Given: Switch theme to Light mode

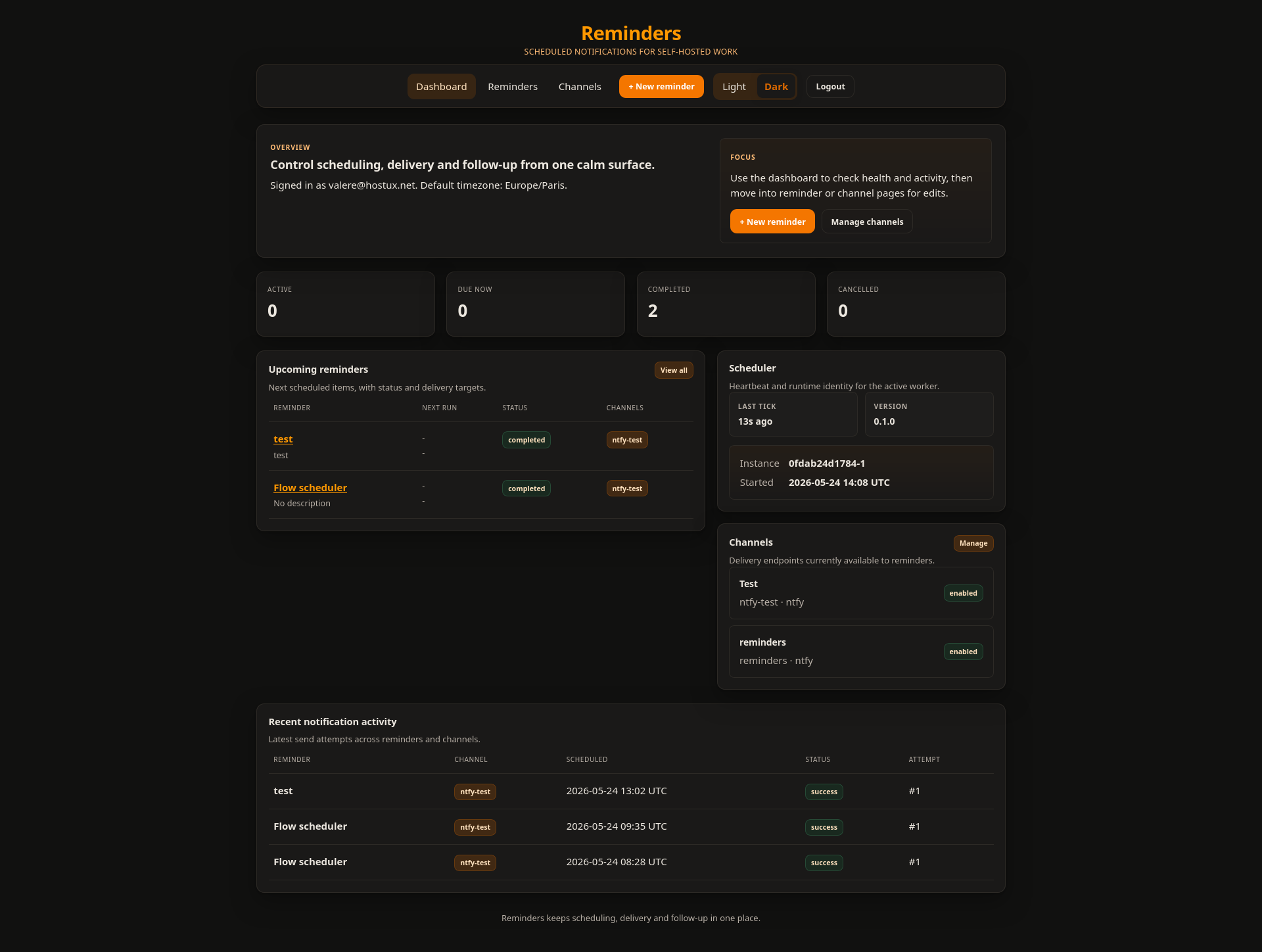Looking at the screenshot, I should pyautogui.click(x=734, y=87).
